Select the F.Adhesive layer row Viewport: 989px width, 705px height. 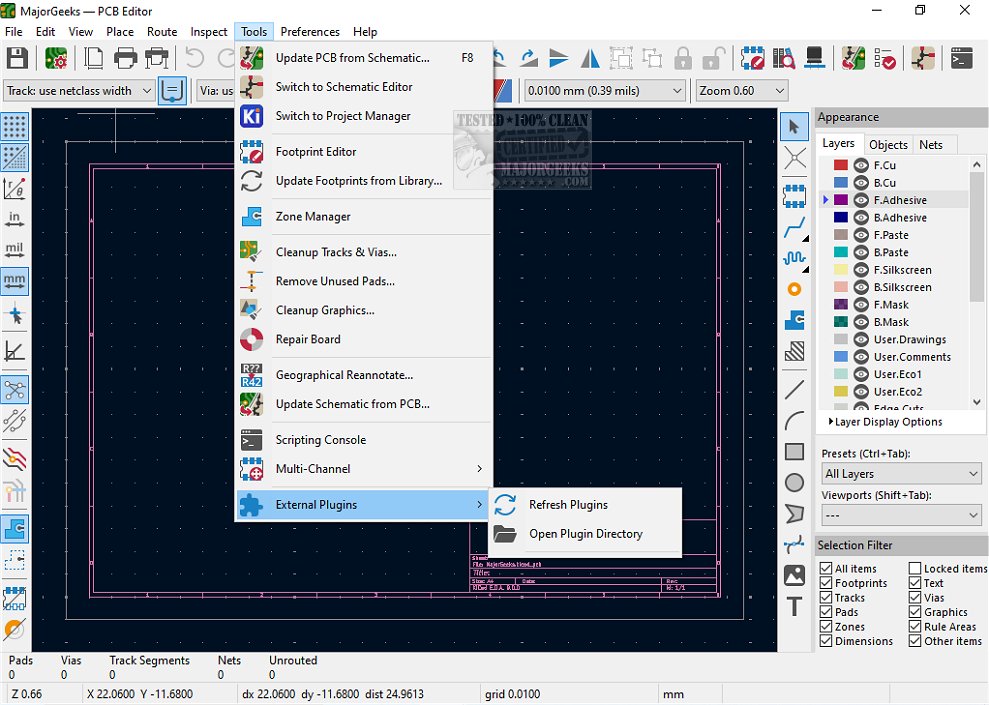(894, 200)
